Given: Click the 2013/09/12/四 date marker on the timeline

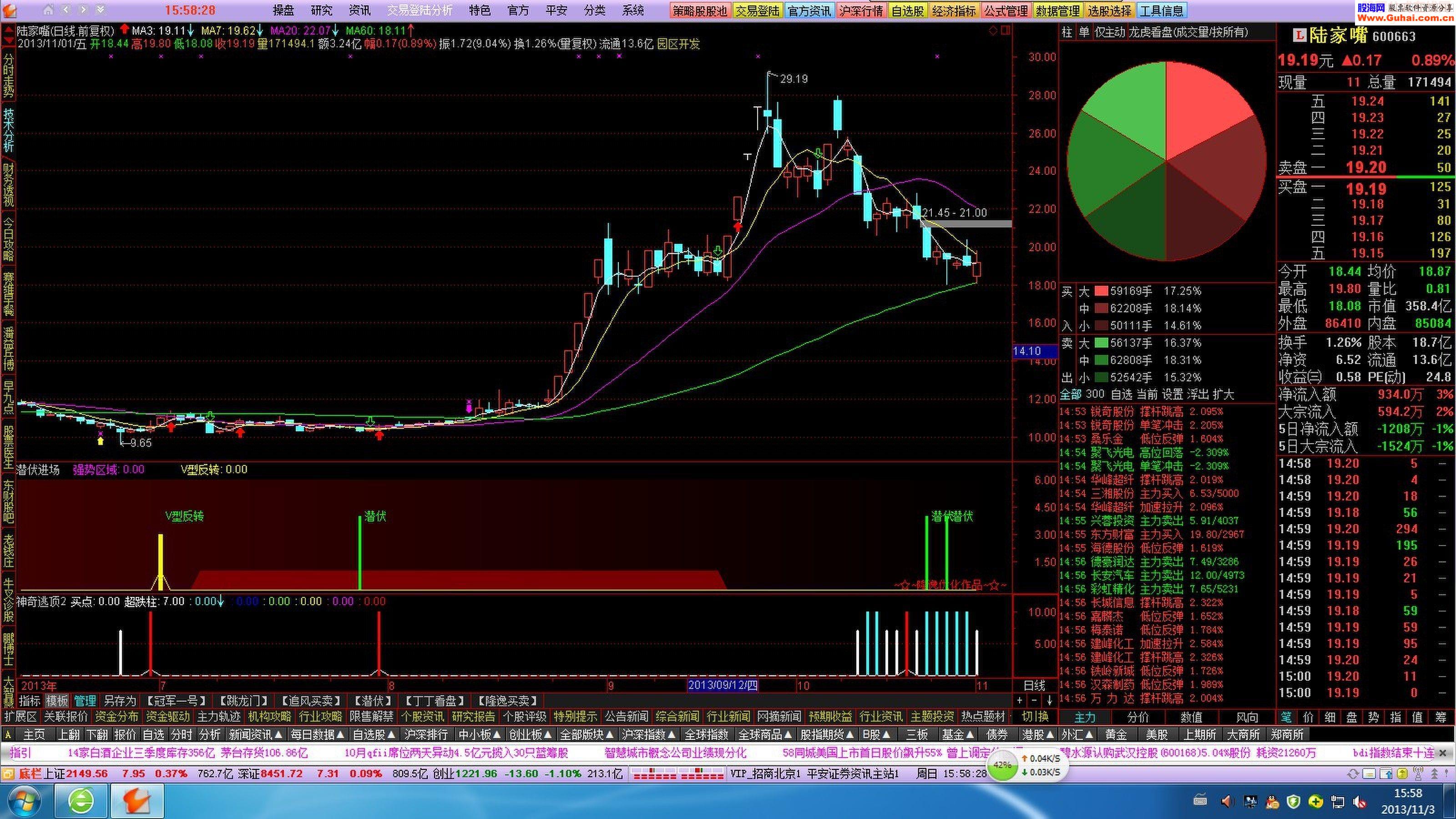Looking at the screenshot, I should pyautogui.click(x=723, y=685).
